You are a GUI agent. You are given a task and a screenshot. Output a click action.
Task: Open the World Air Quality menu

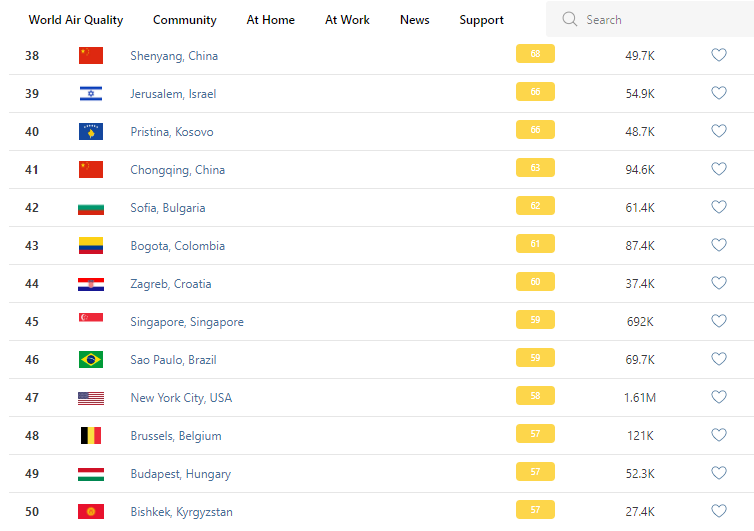coord(76,20)
